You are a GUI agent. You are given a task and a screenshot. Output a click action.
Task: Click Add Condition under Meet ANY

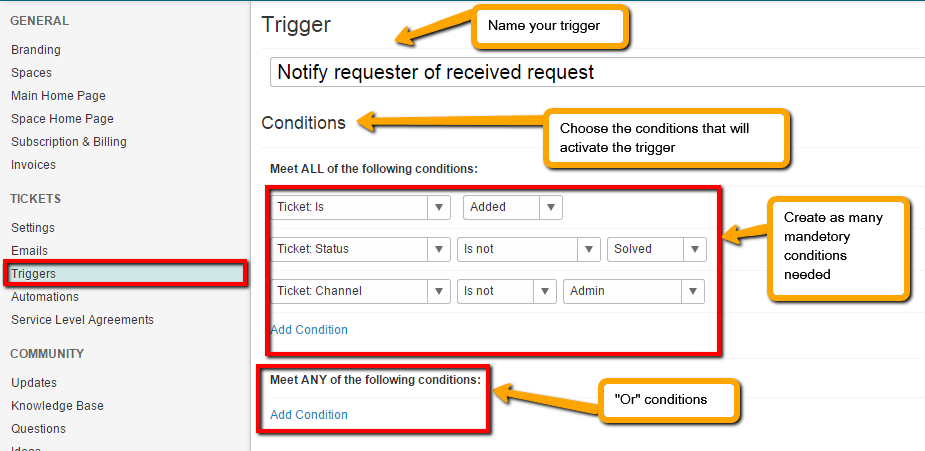[309, 415]
